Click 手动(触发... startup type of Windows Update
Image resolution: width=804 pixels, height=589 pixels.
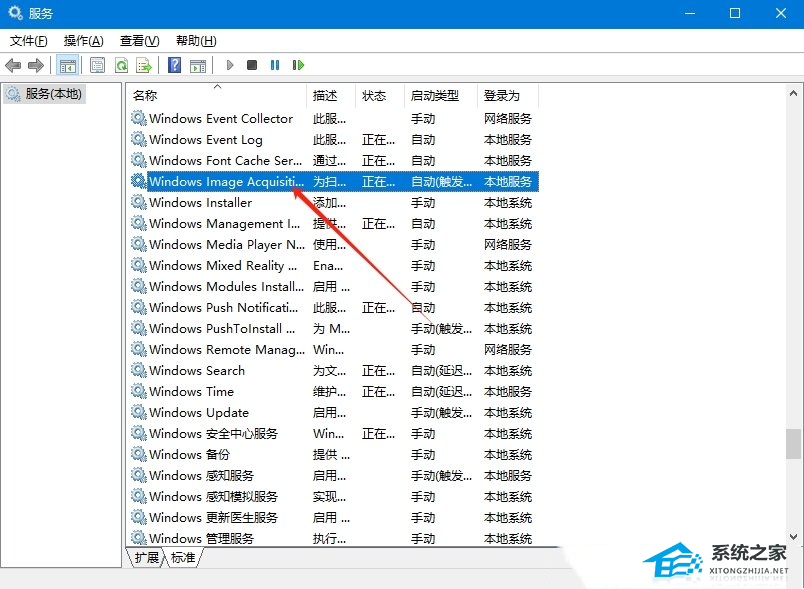click(441, 413)
